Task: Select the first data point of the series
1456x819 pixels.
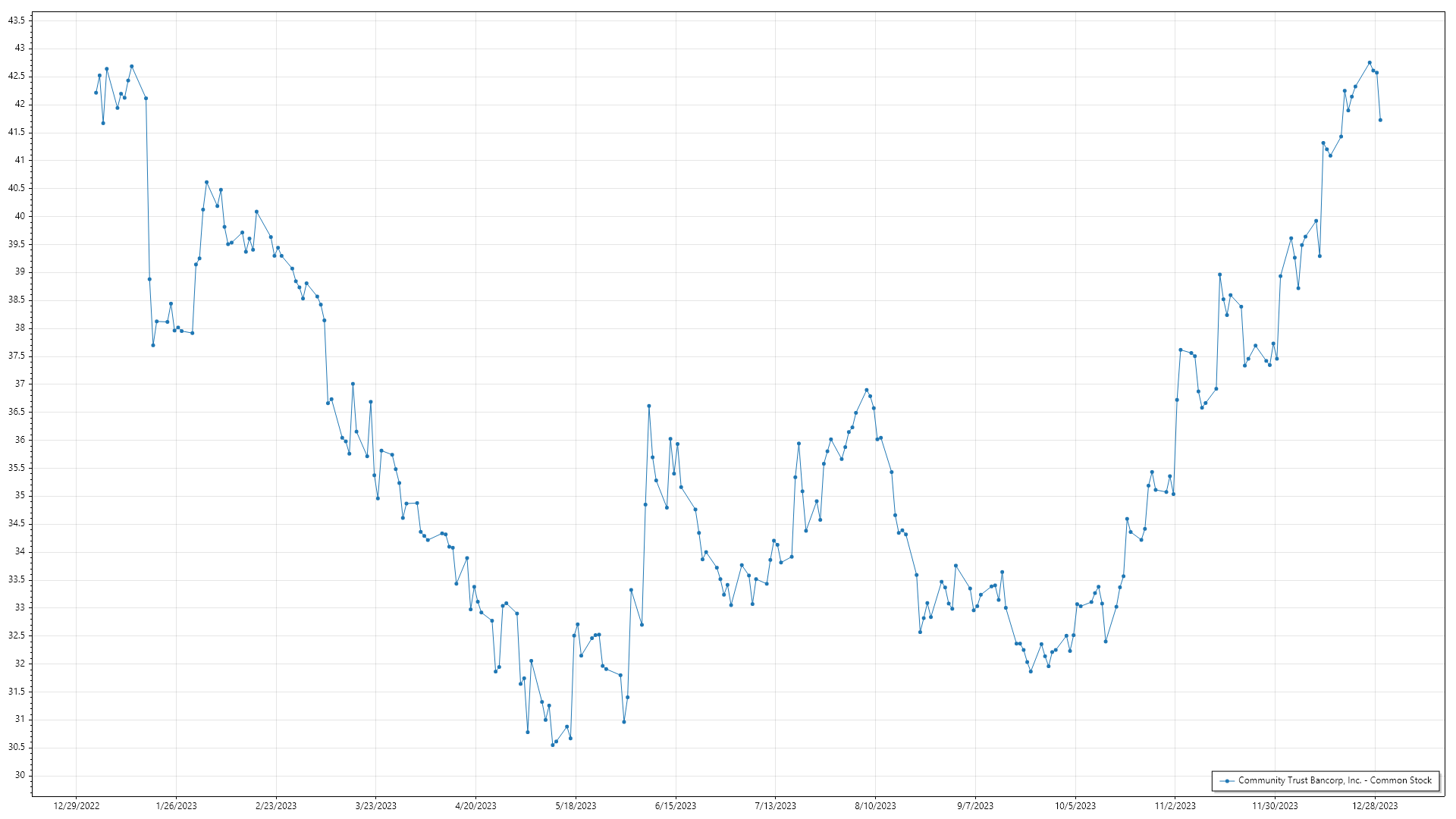Action: (x=96, y=93)
